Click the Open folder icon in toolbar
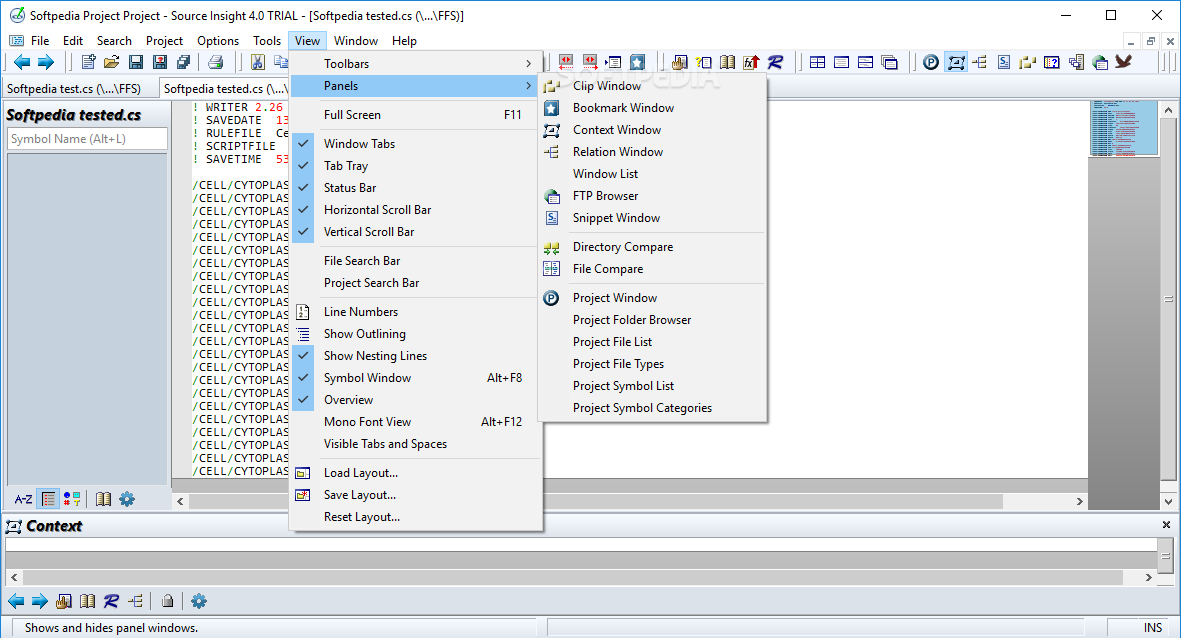The height and width of the screenshot is (638, 1181). click(112, 62)
